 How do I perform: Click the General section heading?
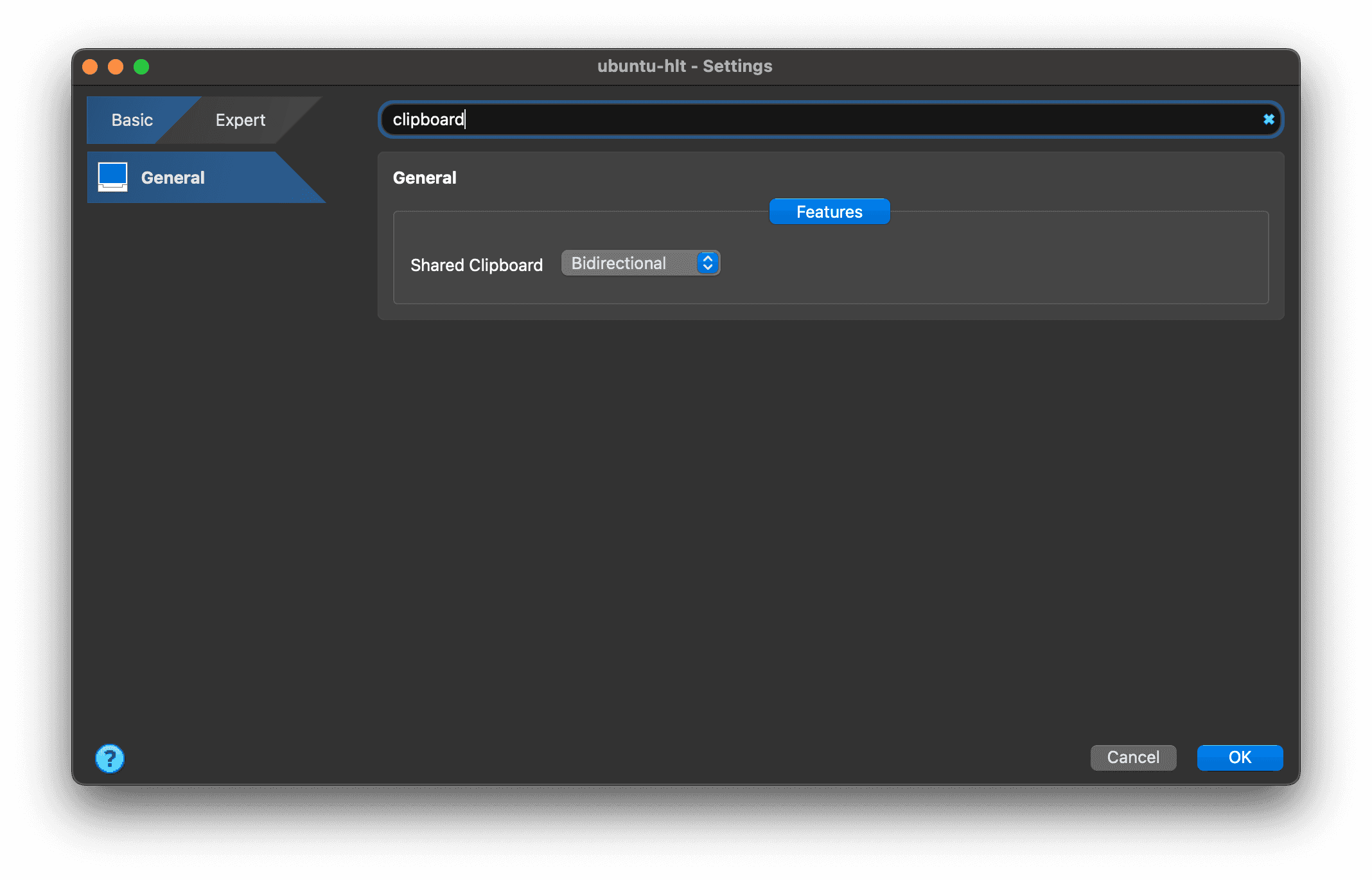tap(425, 178)
